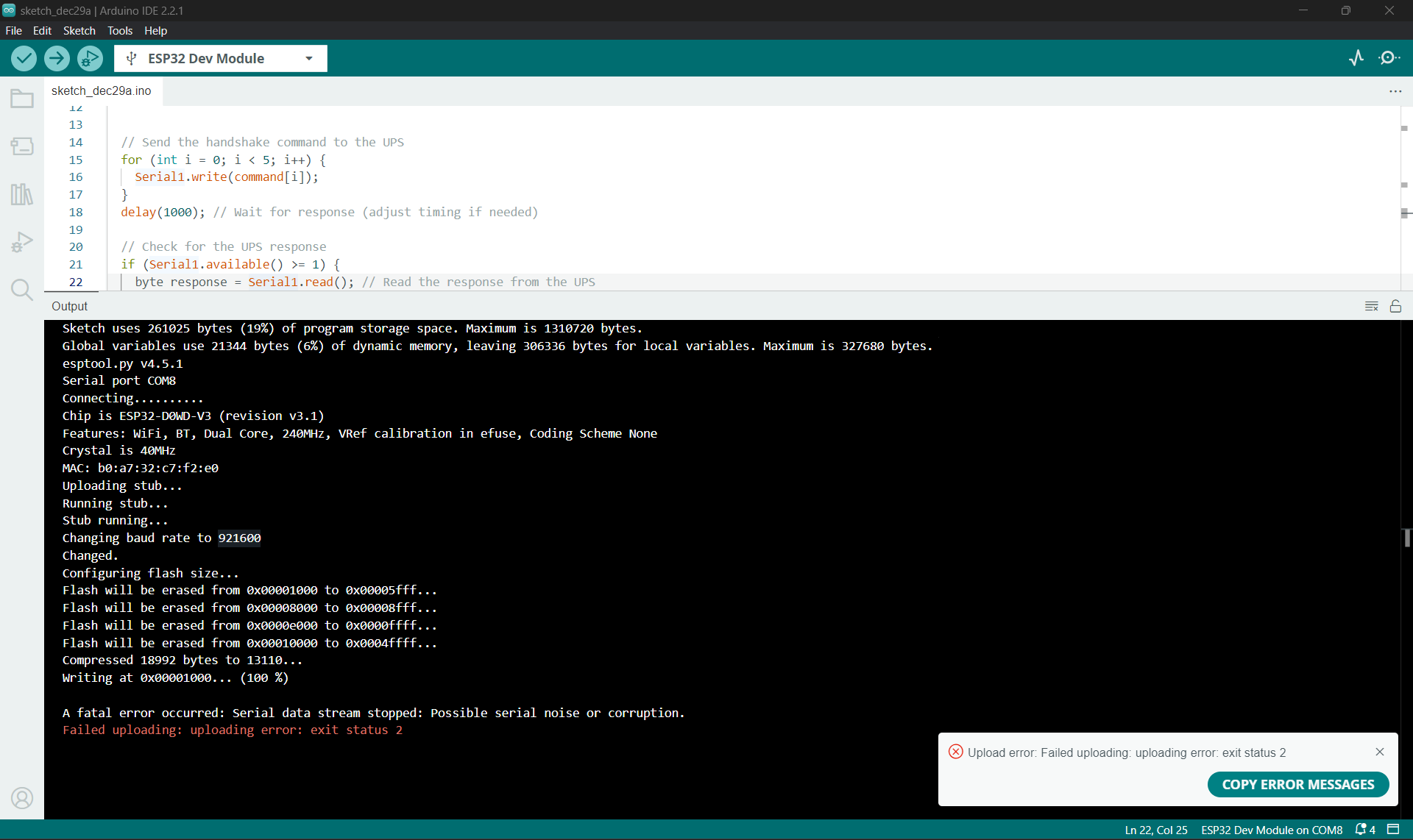Open the editor tab three-dots menu
The width and height of the screenshot is (1413, 840).
pos(1395,91)
